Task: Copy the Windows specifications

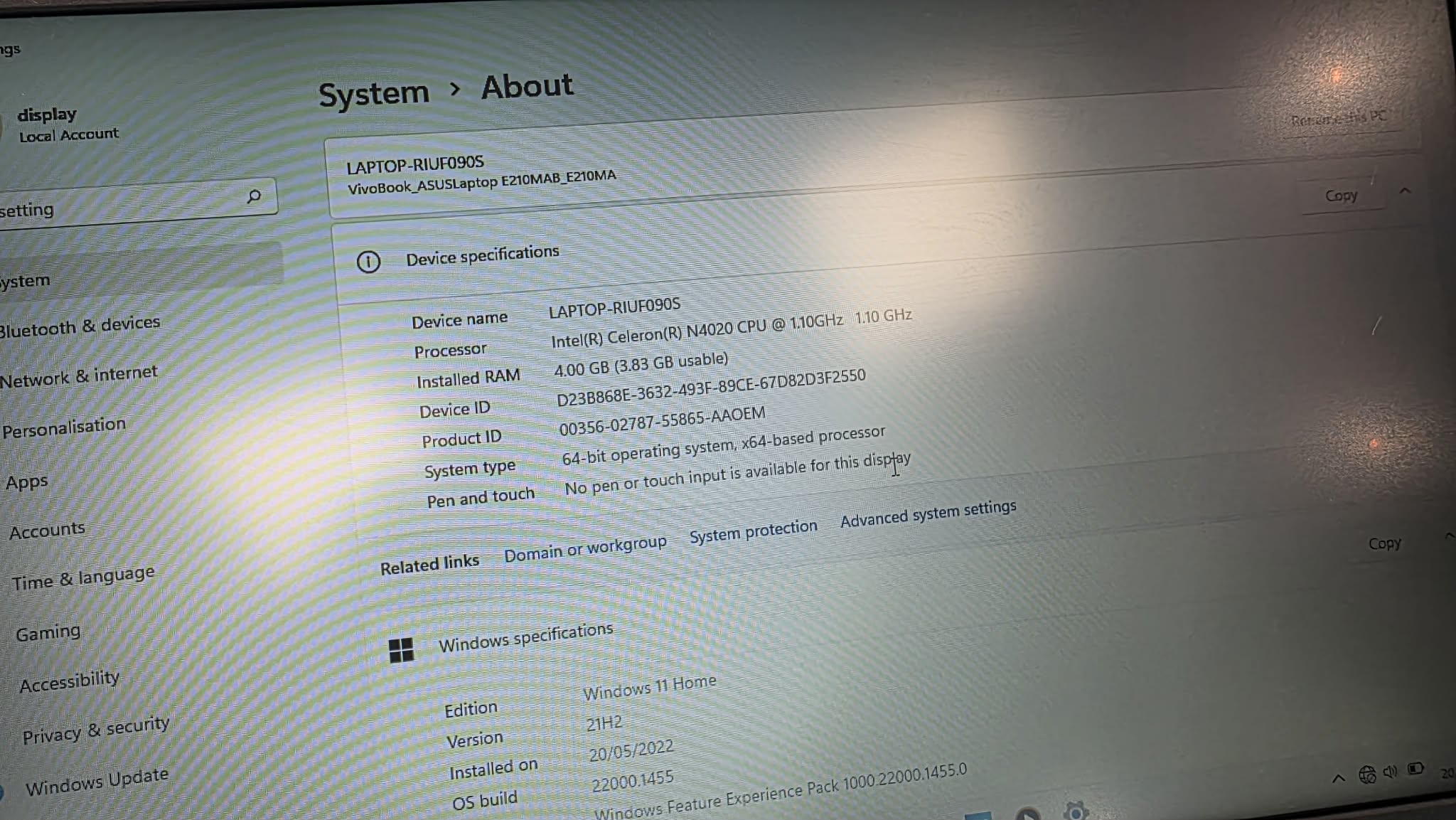Action: 1383,544
